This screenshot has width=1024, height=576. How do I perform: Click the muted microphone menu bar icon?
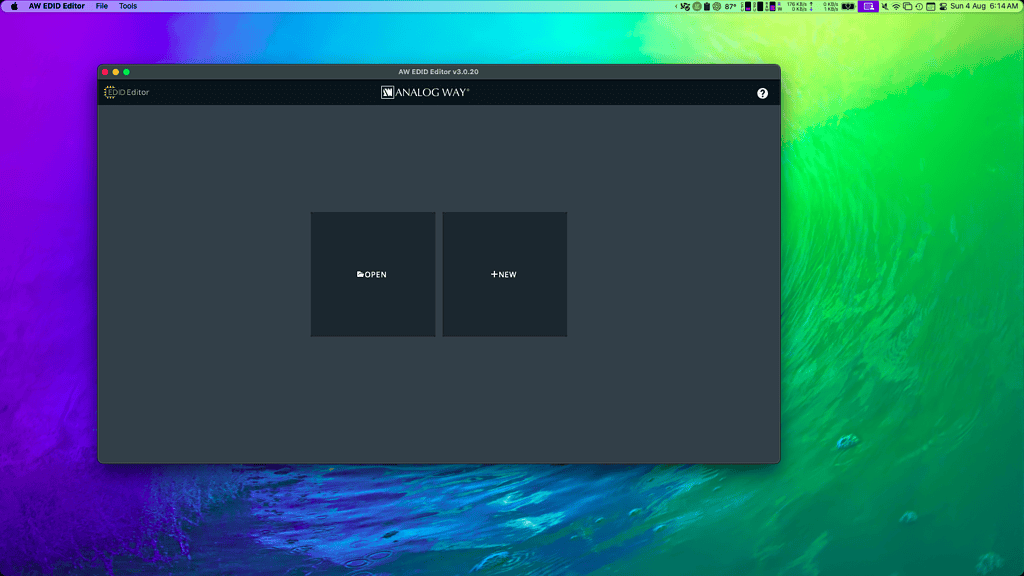point(883,6)
